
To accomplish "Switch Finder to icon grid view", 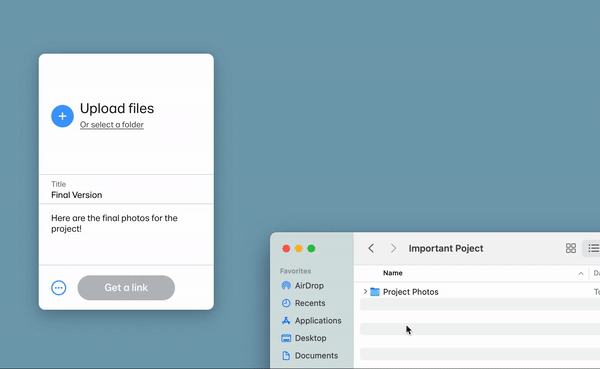I will point(571,248).
